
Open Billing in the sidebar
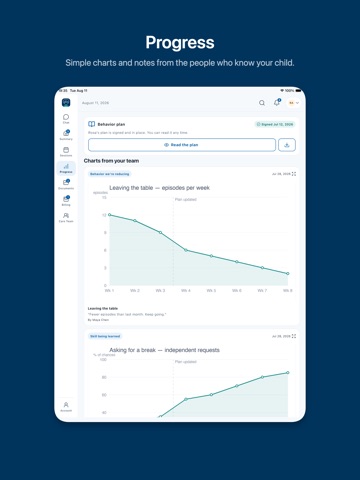coord(66,201)
